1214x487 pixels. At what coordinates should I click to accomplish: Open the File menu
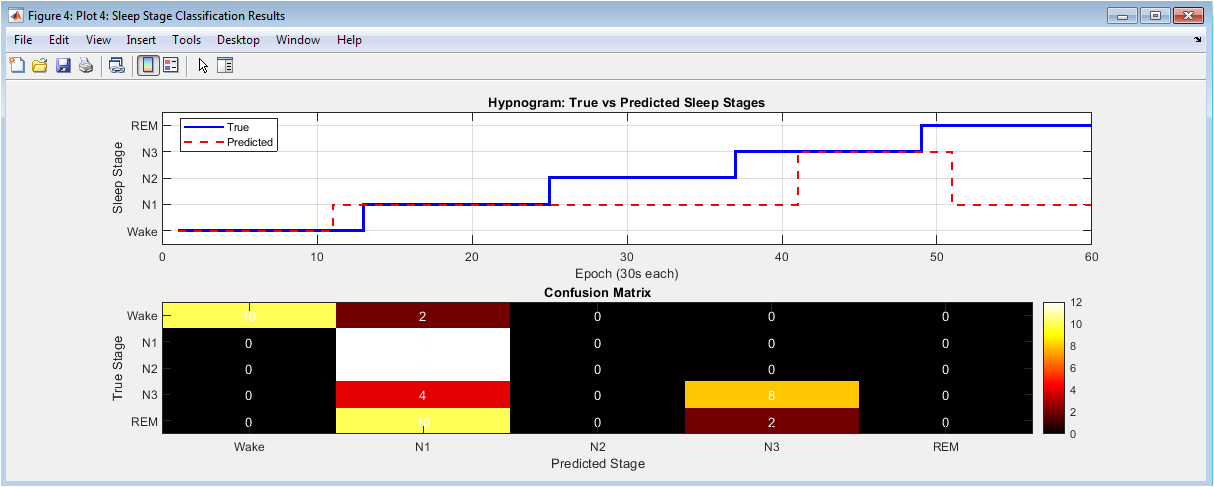(23, 40)
